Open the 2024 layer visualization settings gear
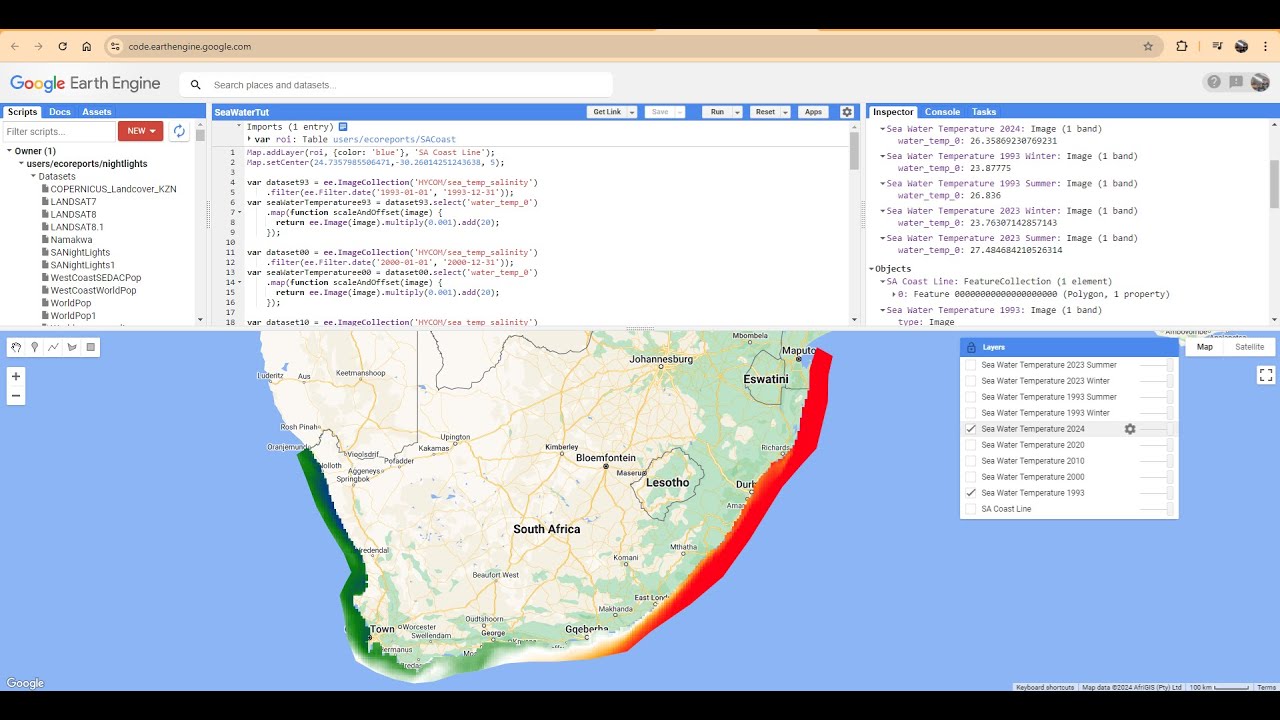1280x720 pixels. click(x=1130, y=429)
